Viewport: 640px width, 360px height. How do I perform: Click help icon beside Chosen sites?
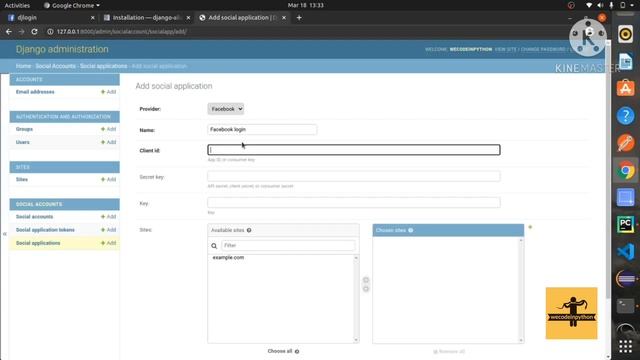[x=411, y=230]
